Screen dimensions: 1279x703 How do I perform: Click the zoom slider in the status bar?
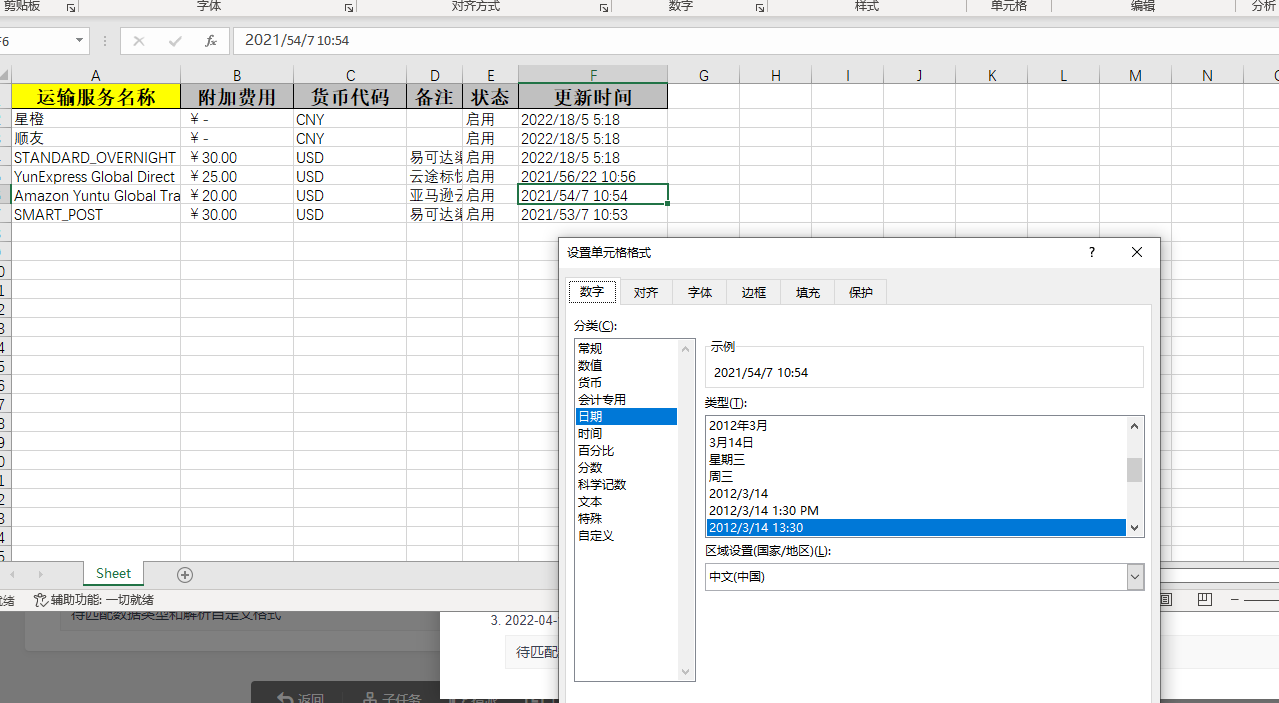[x=1260, y=599]
